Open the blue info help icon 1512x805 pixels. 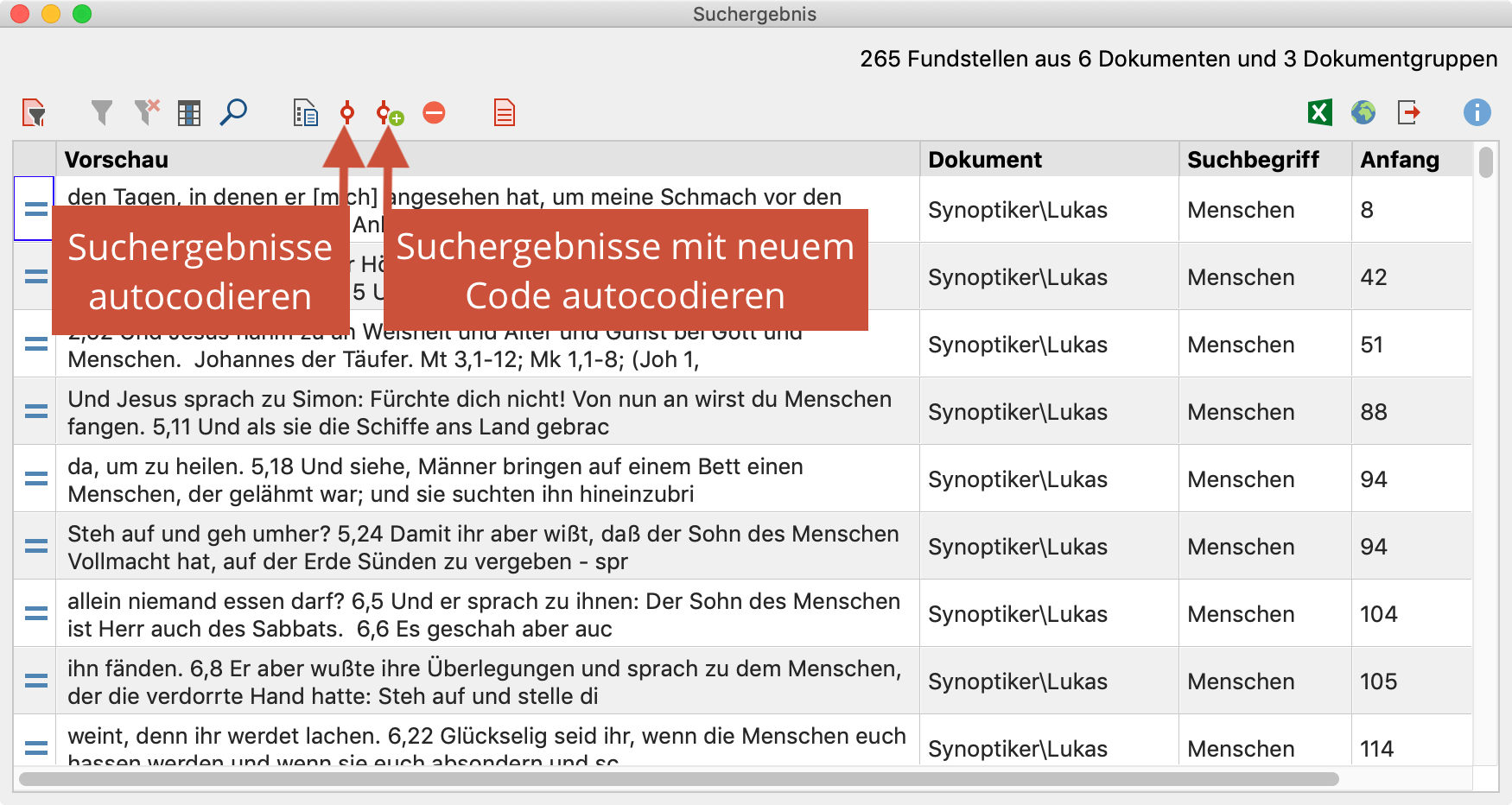coord(1477,113)
